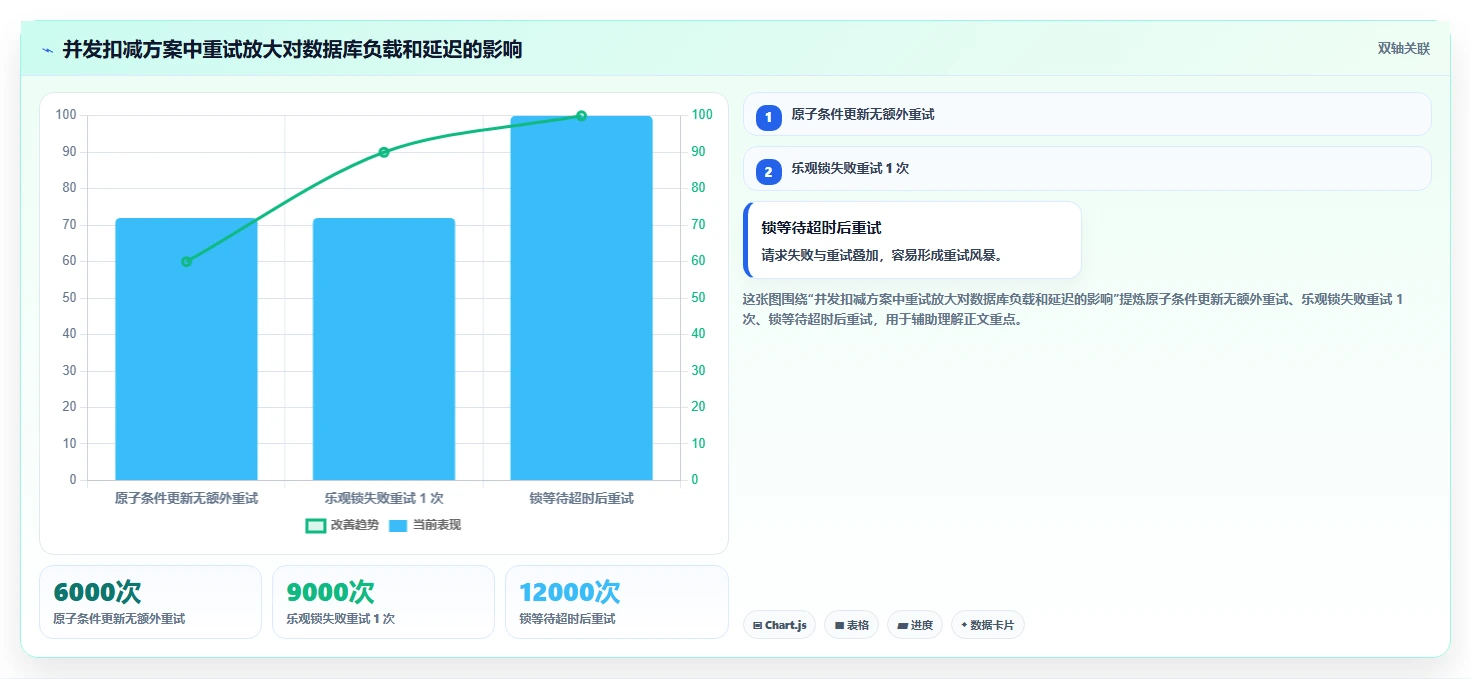Click the bar for 原子条件更新无额外重试
Screen dimensions: 1471x679
tap(186, 349)
